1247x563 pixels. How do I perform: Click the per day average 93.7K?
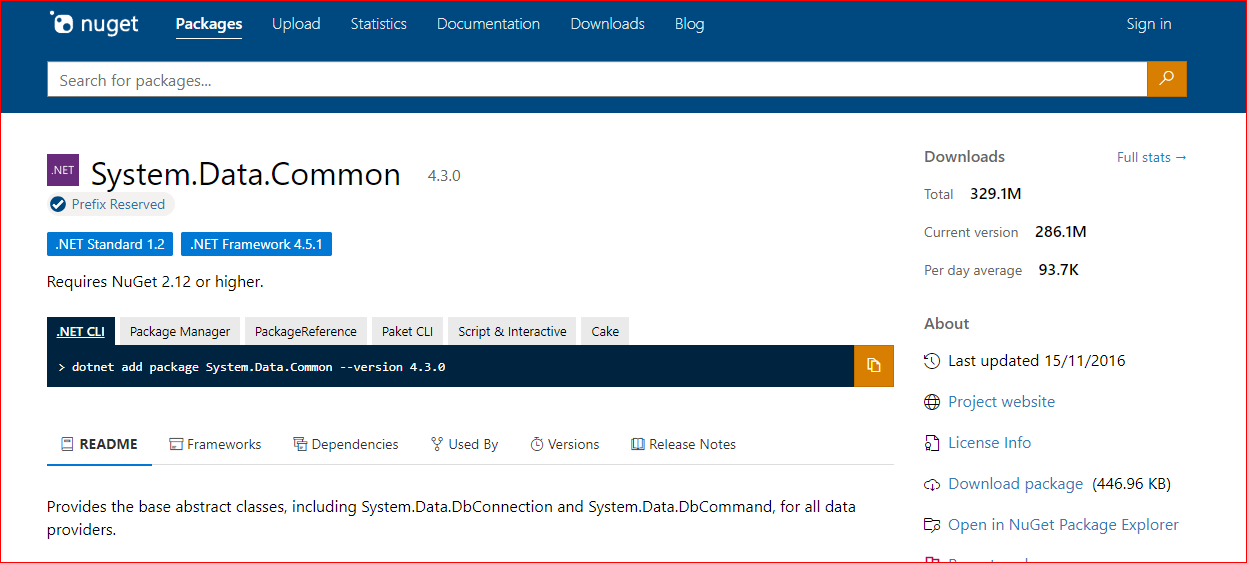[x=1058, y=270]
